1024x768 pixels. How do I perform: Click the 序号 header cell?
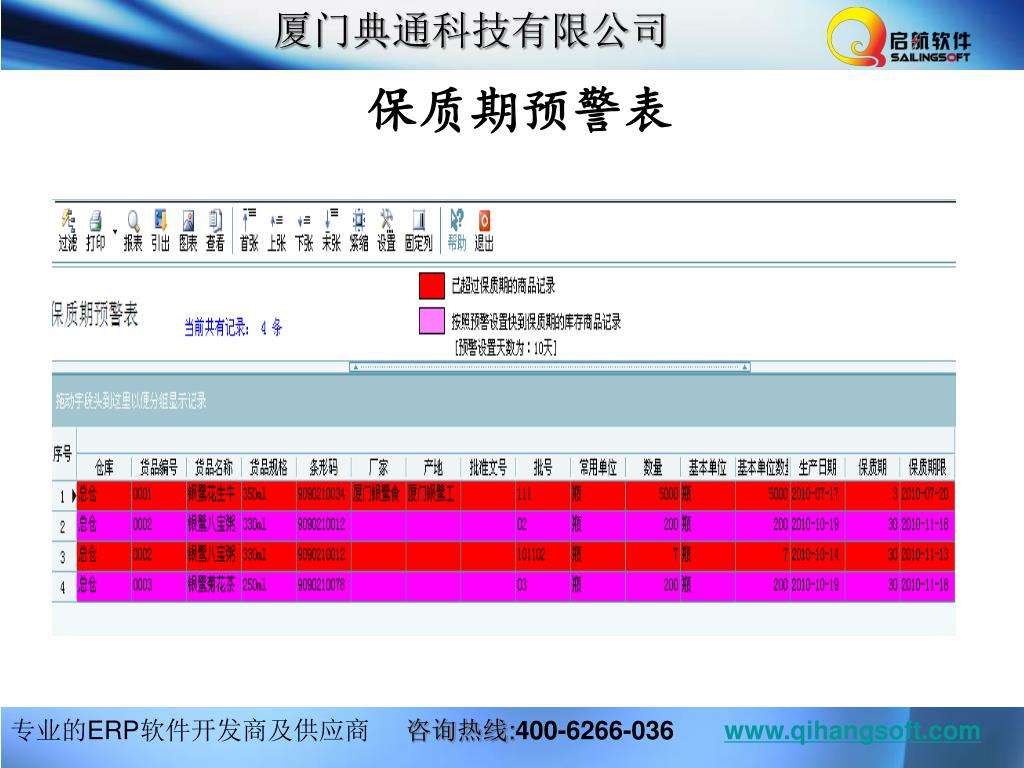(x=64, y=453)
